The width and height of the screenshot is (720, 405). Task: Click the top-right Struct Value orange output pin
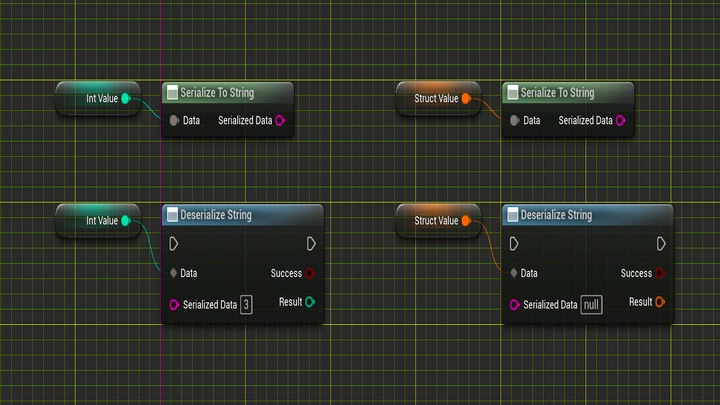coord(466,98)
